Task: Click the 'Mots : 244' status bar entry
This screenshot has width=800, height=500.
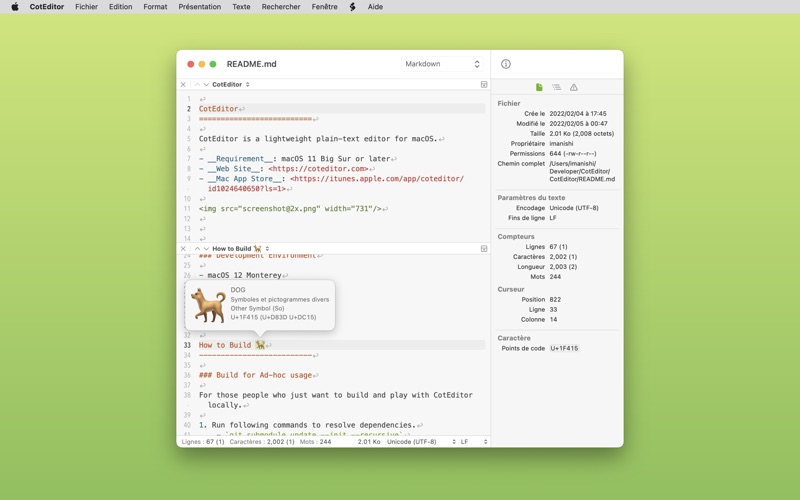Action: (x=315, y=442)
